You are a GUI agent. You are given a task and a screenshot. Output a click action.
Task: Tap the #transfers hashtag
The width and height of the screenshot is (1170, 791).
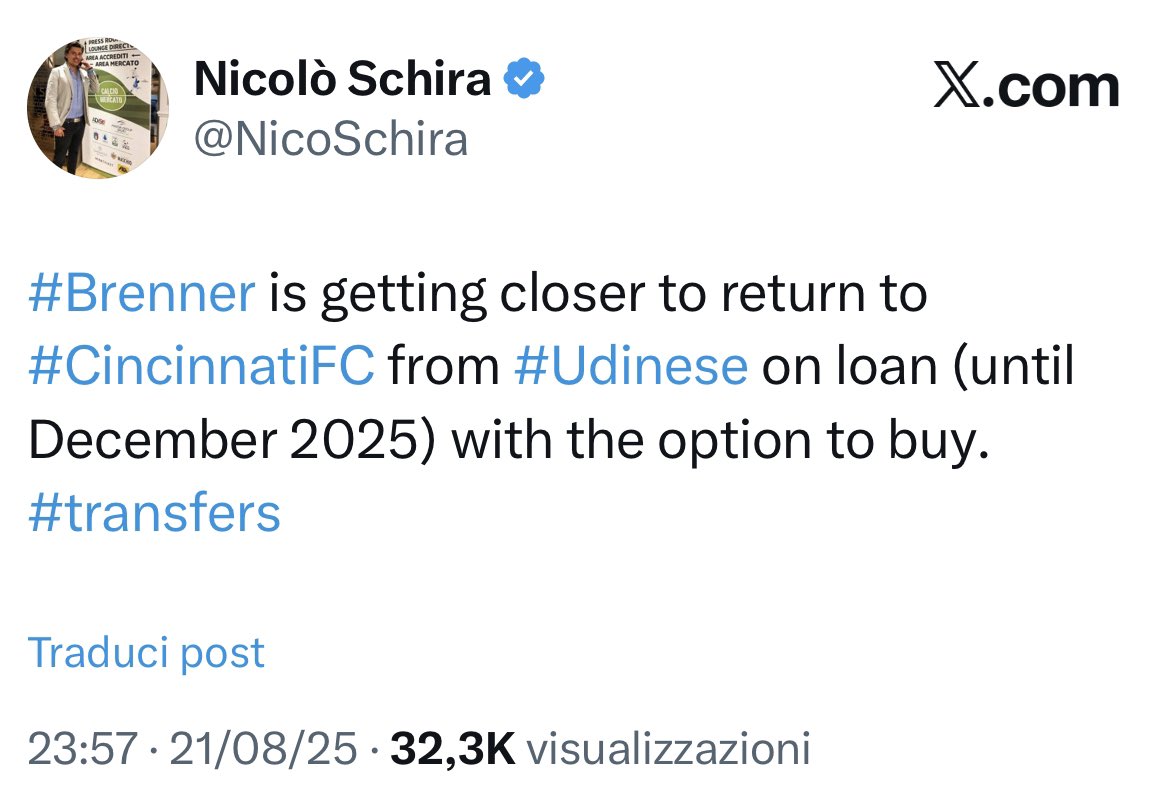click(154, 513)
